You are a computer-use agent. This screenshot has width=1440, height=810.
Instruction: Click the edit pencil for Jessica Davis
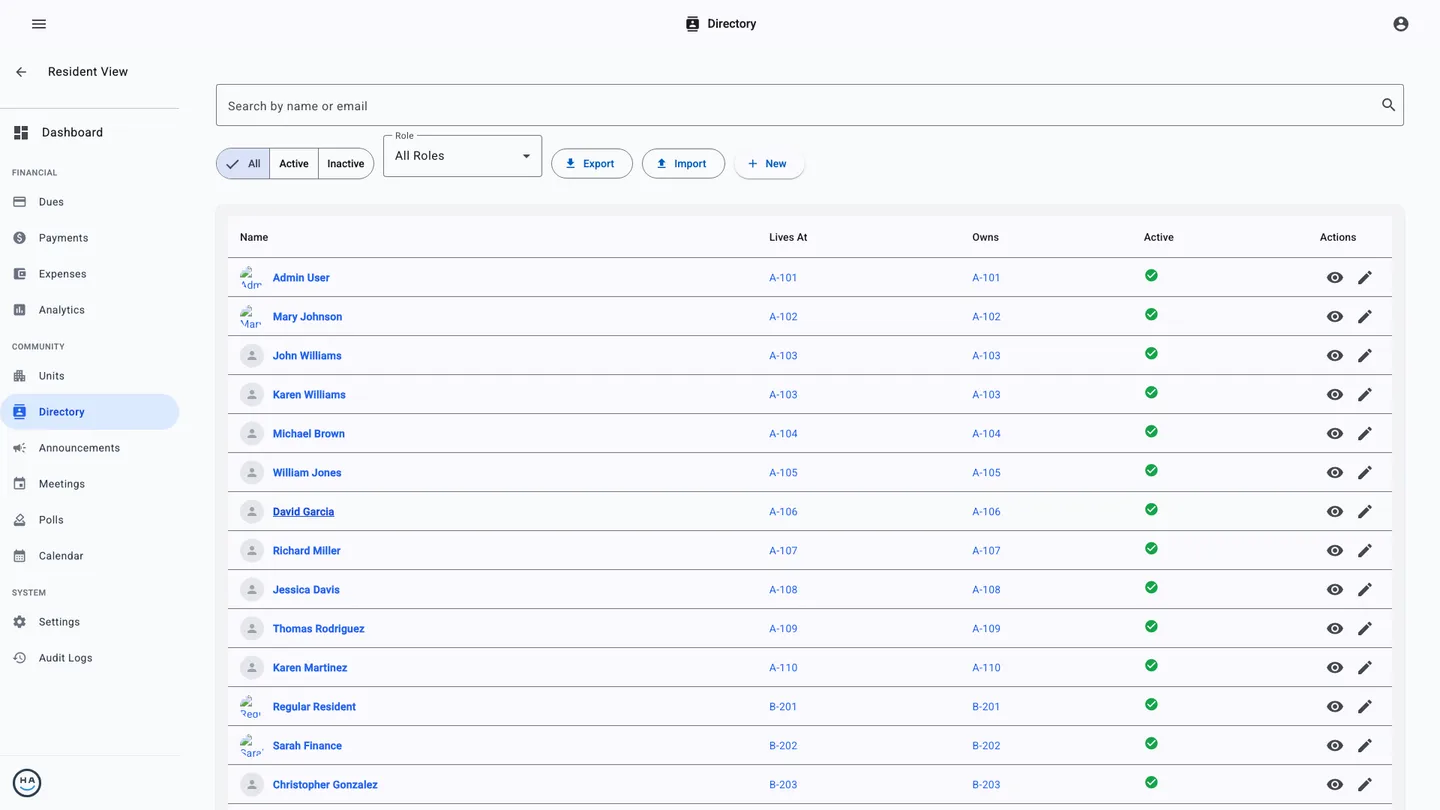tap(1365, 590)
